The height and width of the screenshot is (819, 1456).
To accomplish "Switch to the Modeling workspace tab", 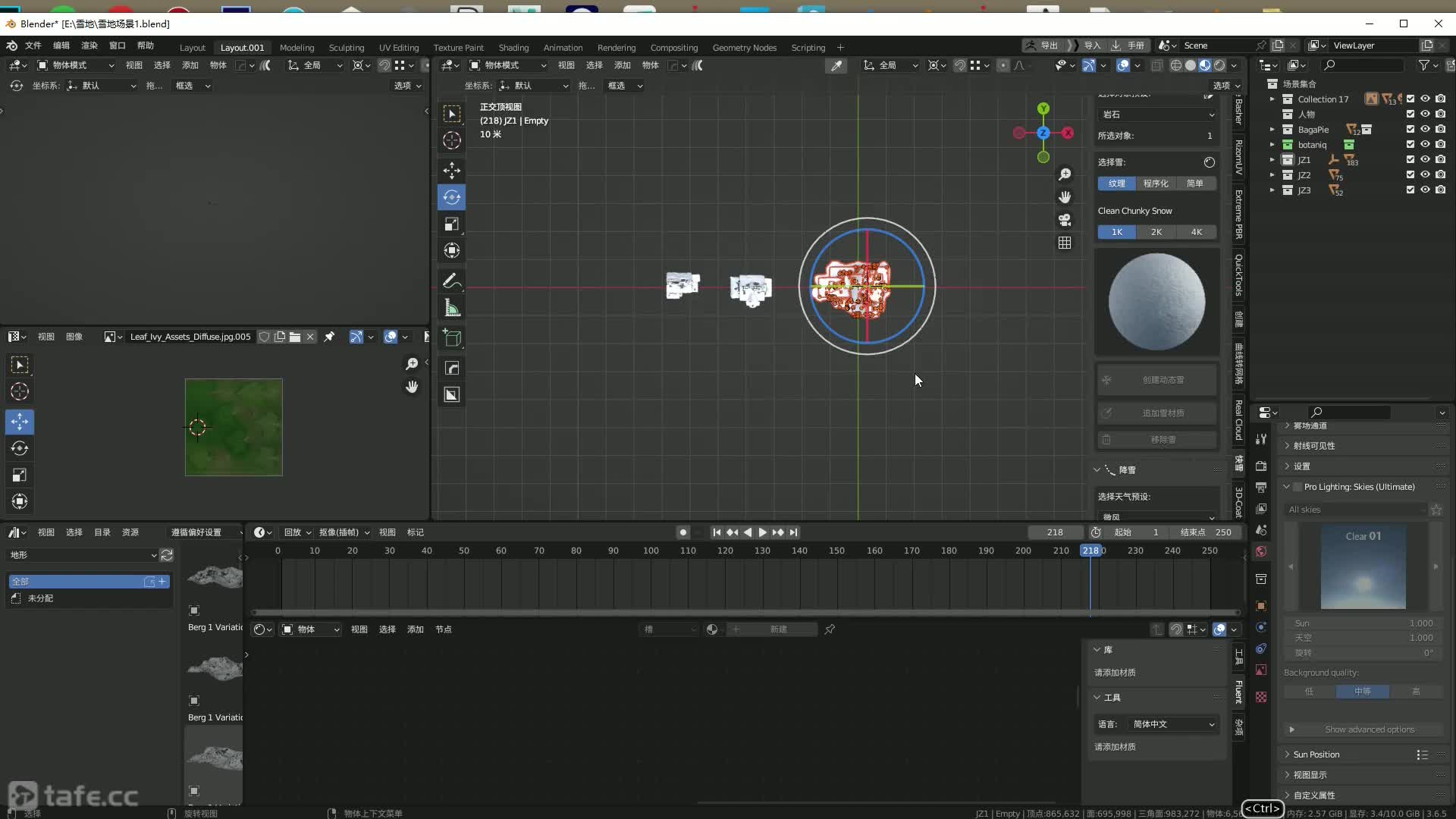I will (297, 47).
